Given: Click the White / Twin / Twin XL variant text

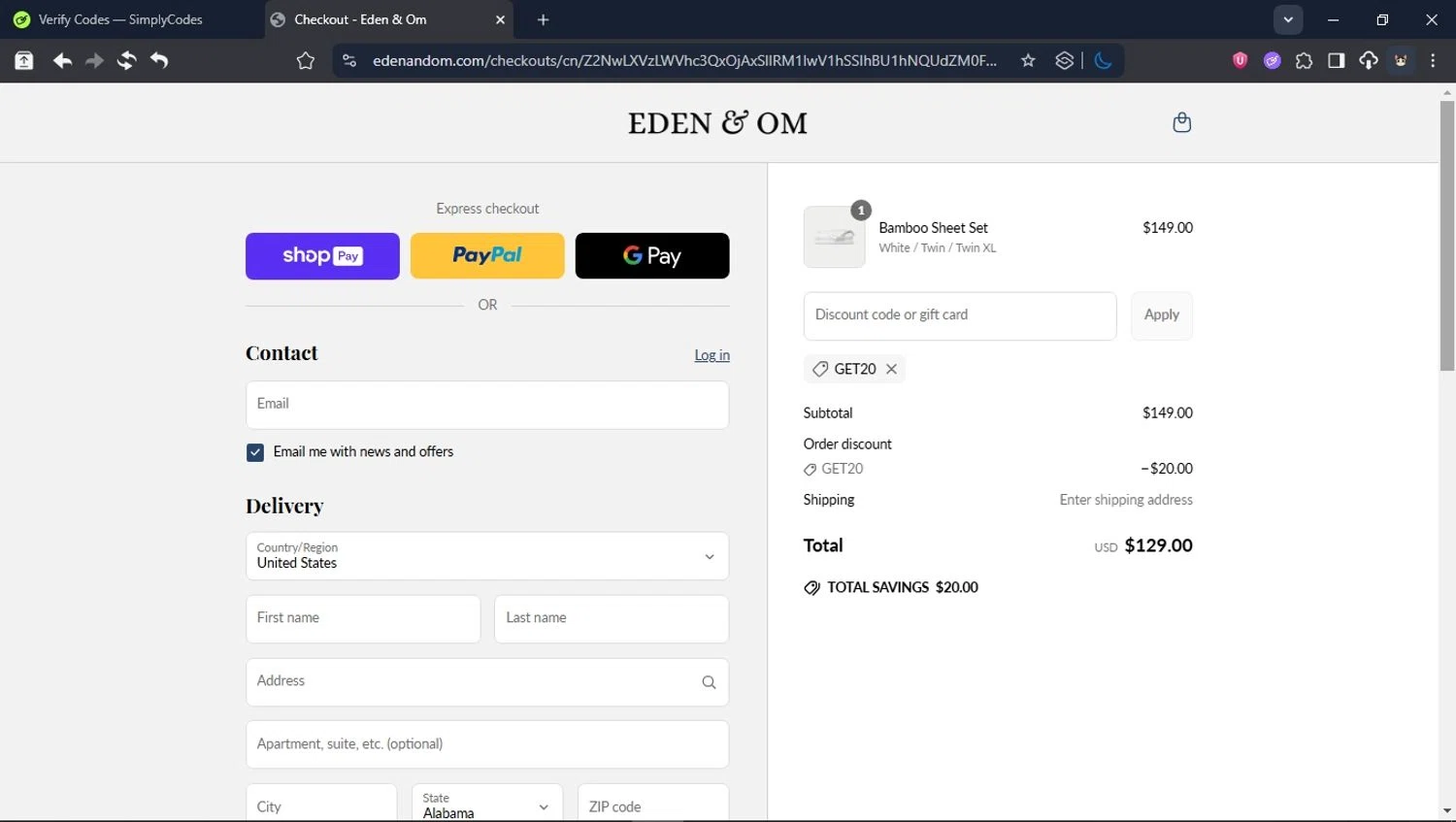Looking at the screenshot, I should 938,248.
